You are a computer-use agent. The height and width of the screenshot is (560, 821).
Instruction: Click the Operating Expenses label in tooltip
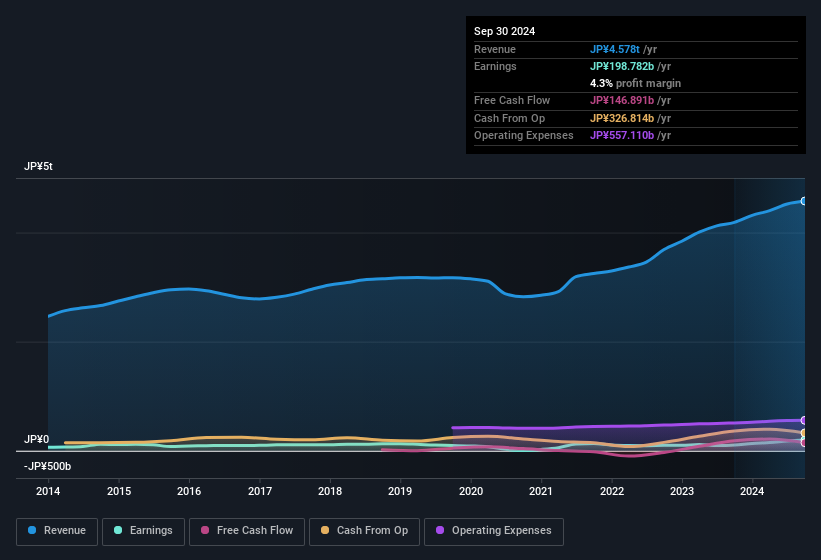coord(524,136)
